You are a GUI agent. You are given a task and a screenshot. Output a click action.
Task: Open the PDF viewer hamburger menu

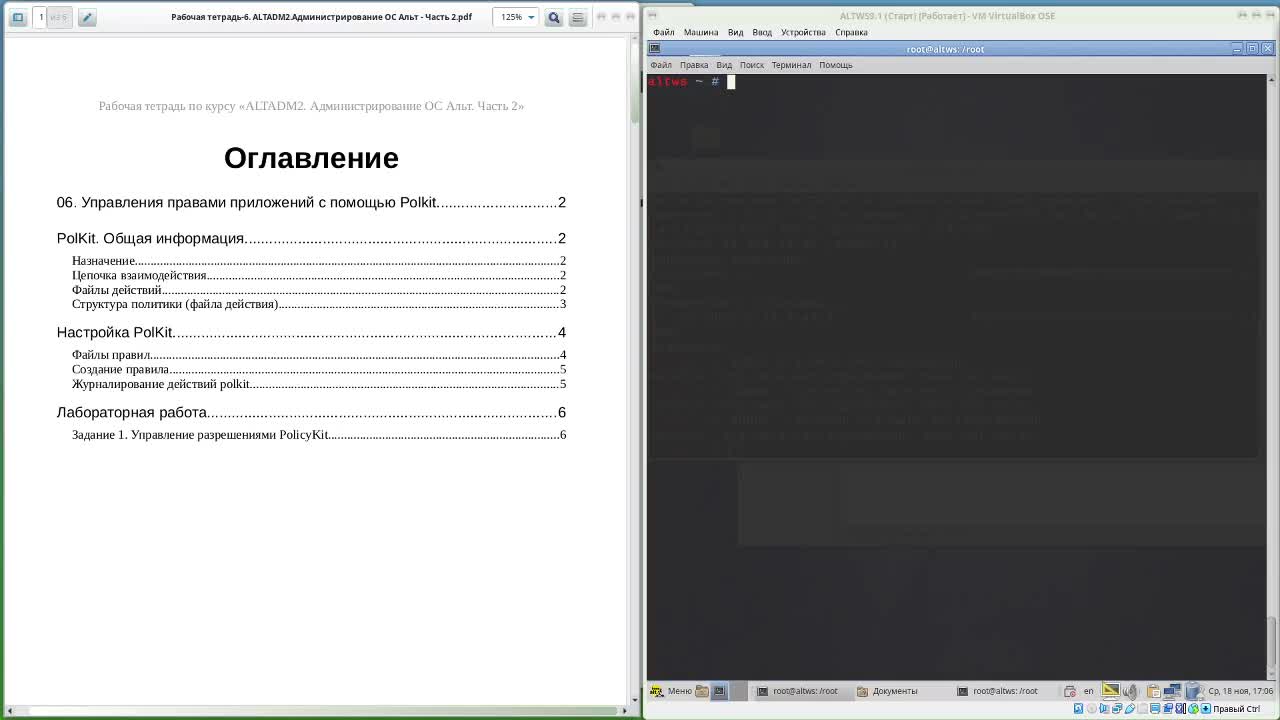[x=577, y=17]
